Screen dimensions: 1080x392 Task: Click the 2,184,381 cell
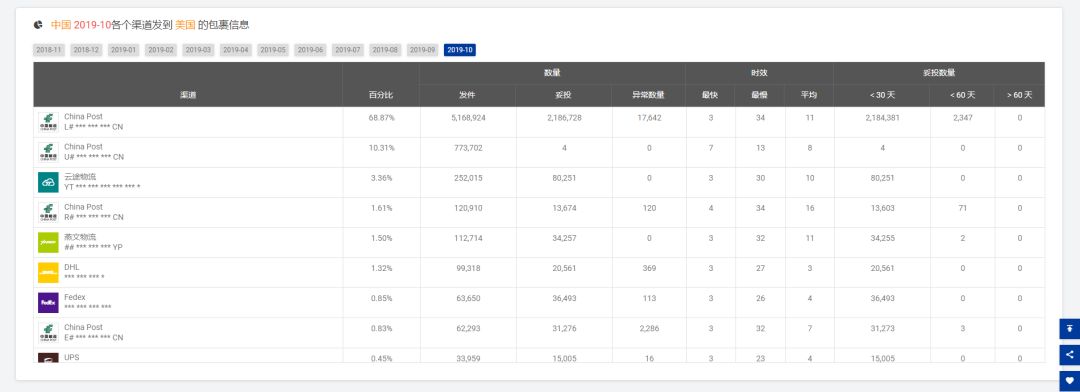tap(882, 118)
